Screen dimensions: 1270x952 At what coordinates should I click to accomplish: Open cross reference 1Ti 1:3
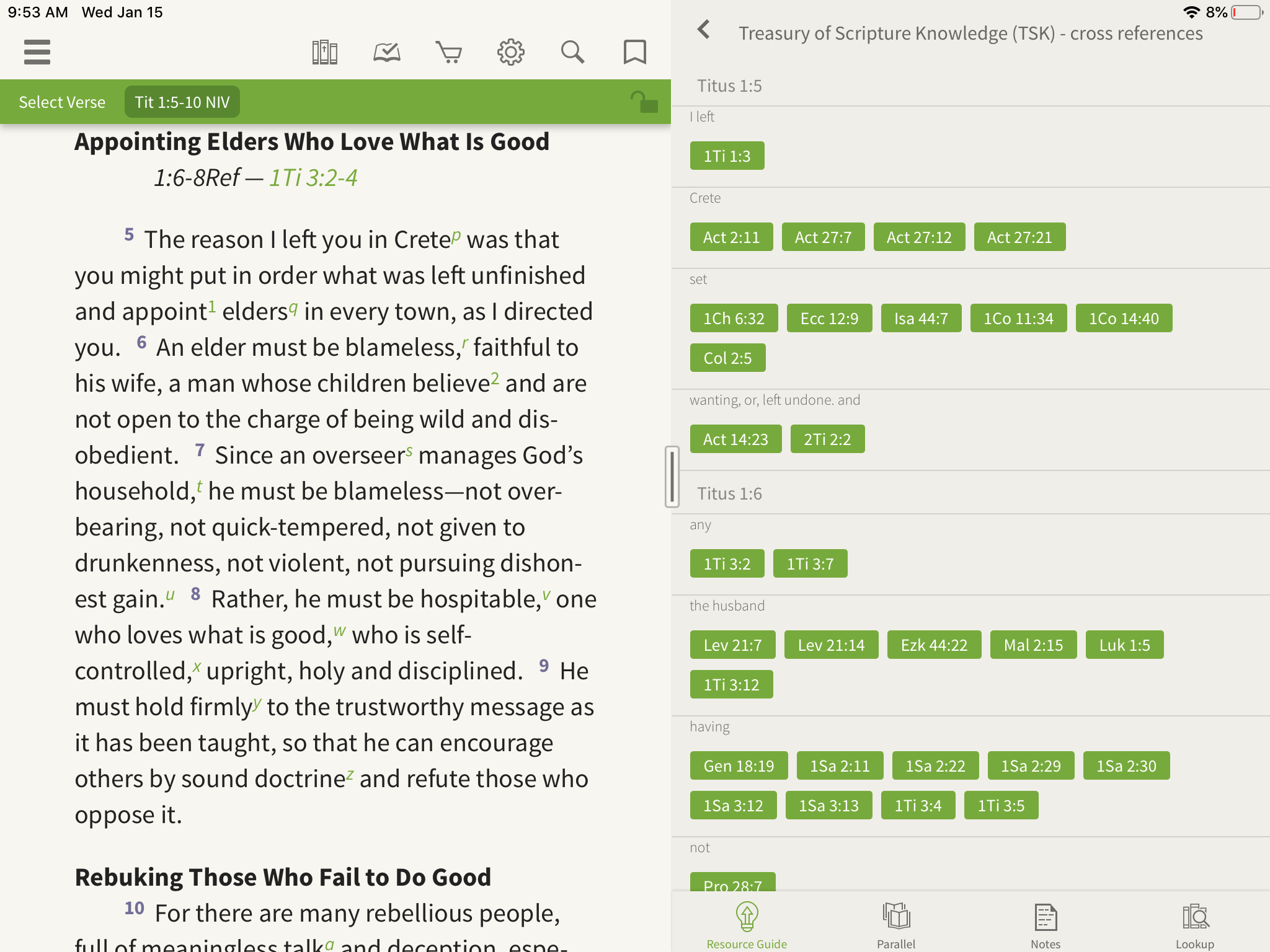[727, 156]
